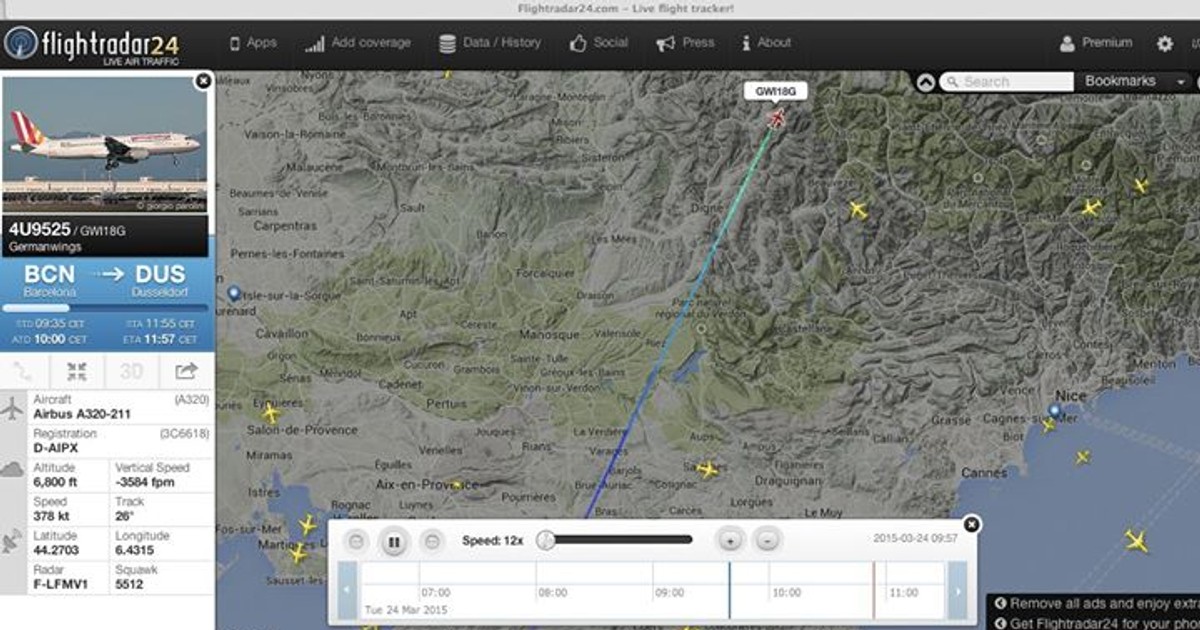
Task: Click the -3584 fpm vertical speed value
Action: pos(147,482)
